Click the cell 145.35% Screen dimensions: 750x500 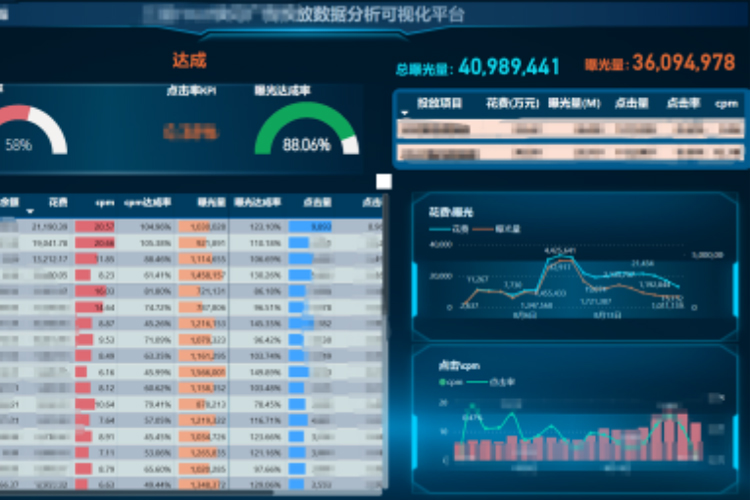tap(265, 323)
